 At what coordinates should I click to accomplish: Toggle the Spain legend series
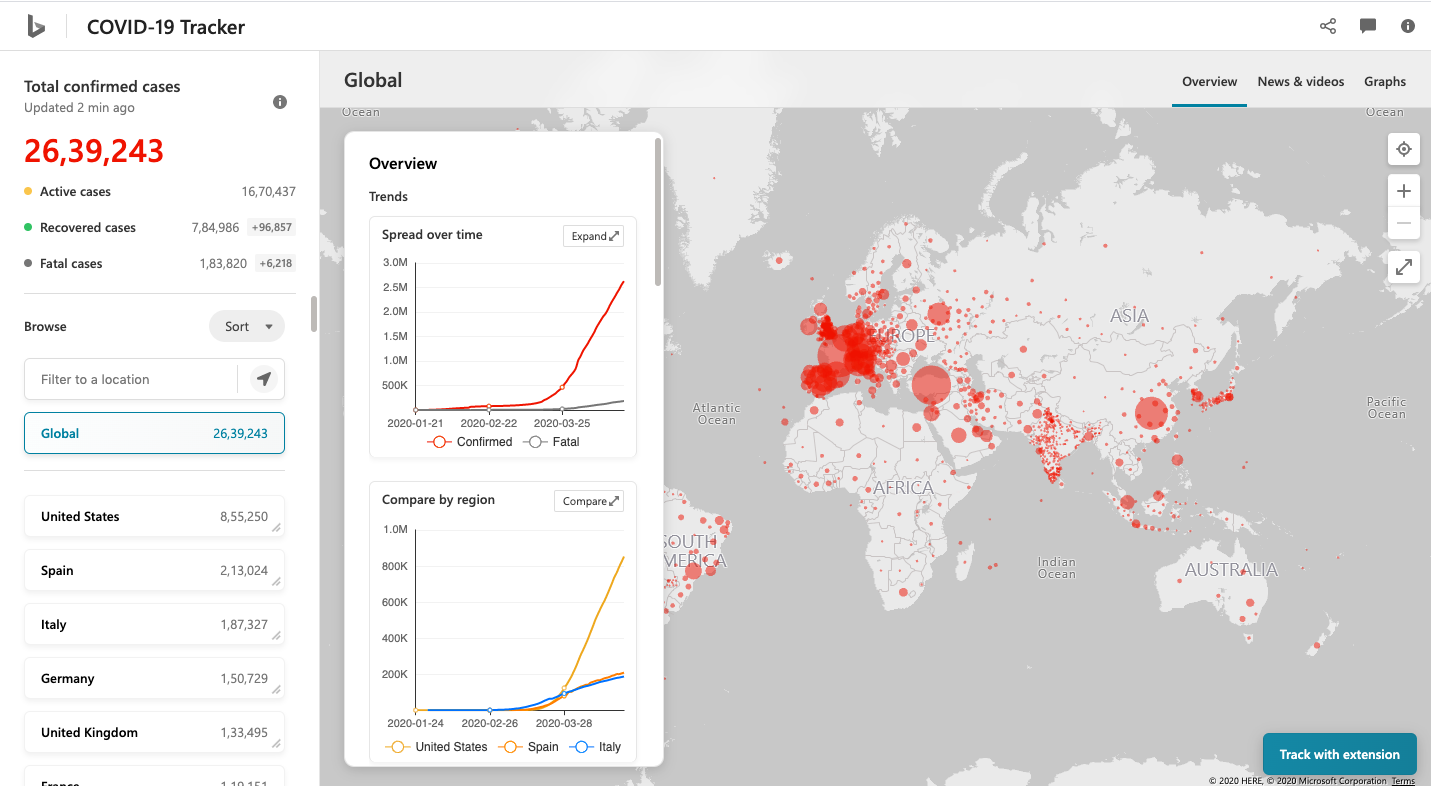[527, 747]
